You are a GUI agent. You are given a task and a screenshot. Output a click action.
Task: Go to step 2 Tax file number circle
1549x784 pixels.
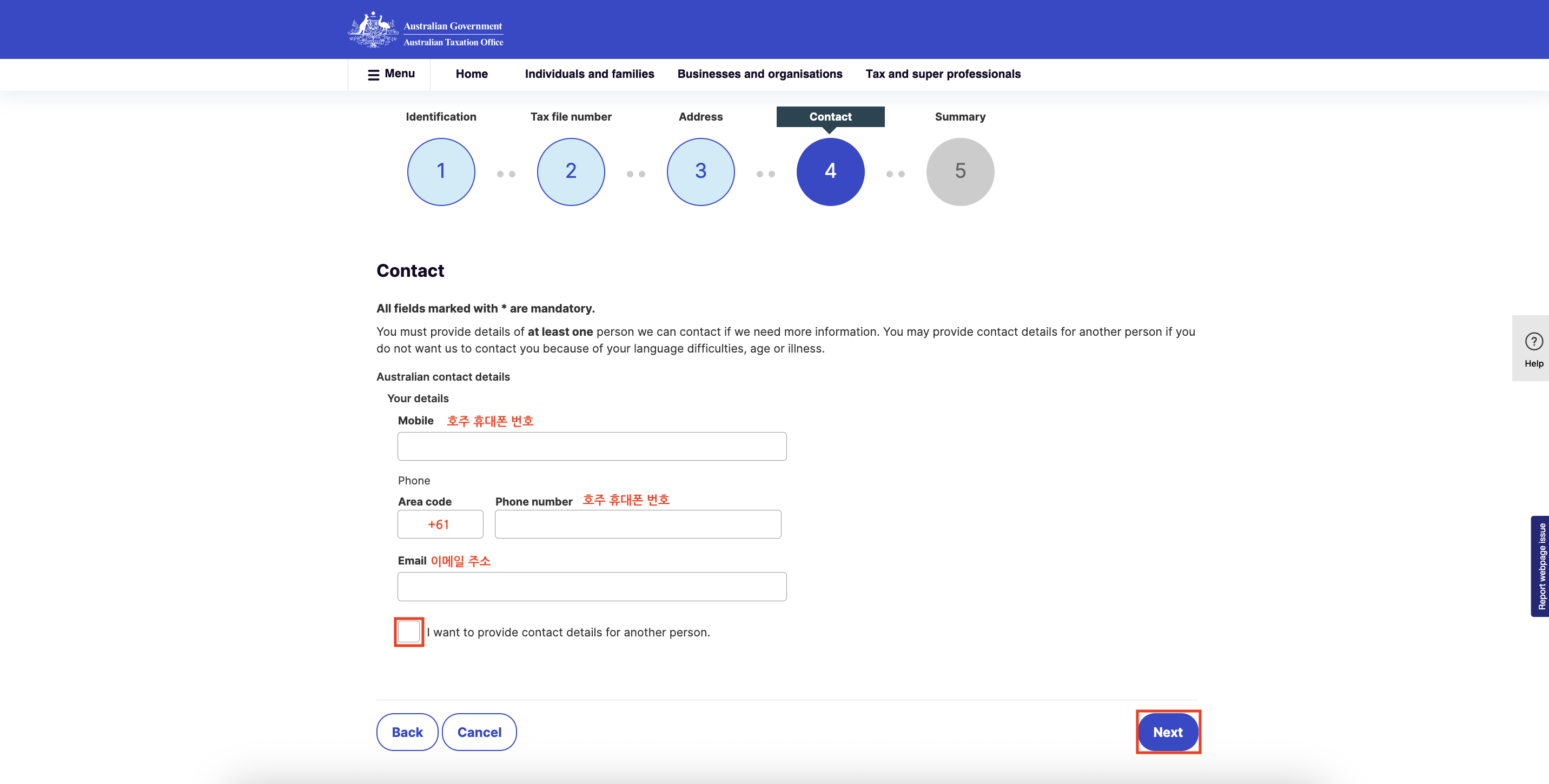tap(571, 172)
